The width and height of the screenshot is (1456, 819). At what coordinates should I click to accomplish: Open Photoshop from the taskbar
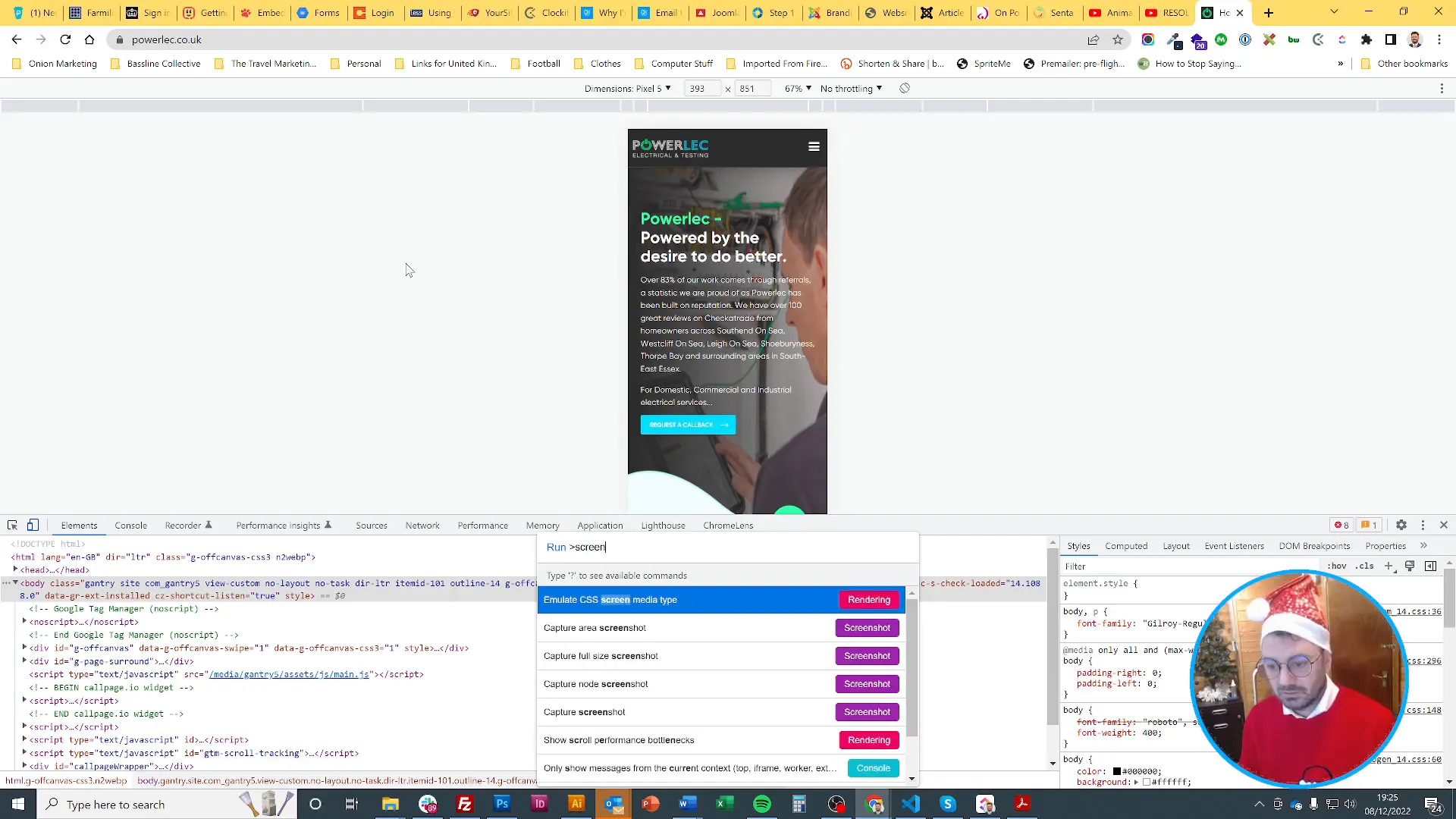(502, 804)
